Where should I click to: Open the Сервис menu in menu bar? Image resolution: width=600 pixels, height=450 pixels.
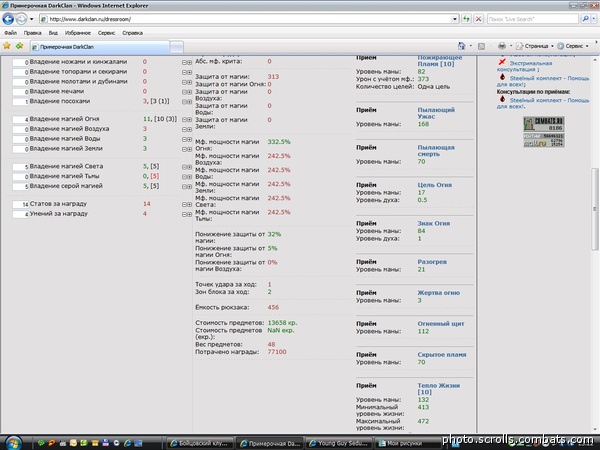[106, 33]
